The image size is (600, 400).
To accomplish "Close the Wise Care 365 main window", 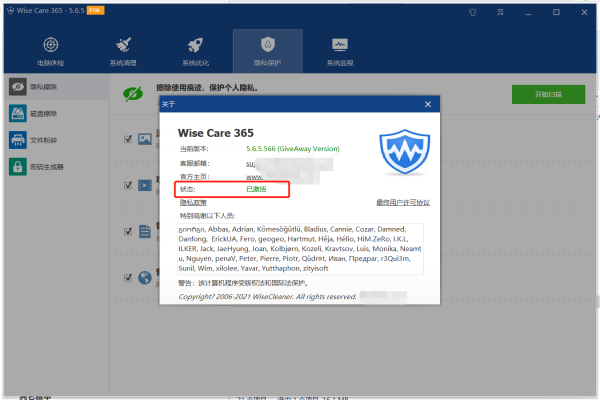I will point(584,12).
